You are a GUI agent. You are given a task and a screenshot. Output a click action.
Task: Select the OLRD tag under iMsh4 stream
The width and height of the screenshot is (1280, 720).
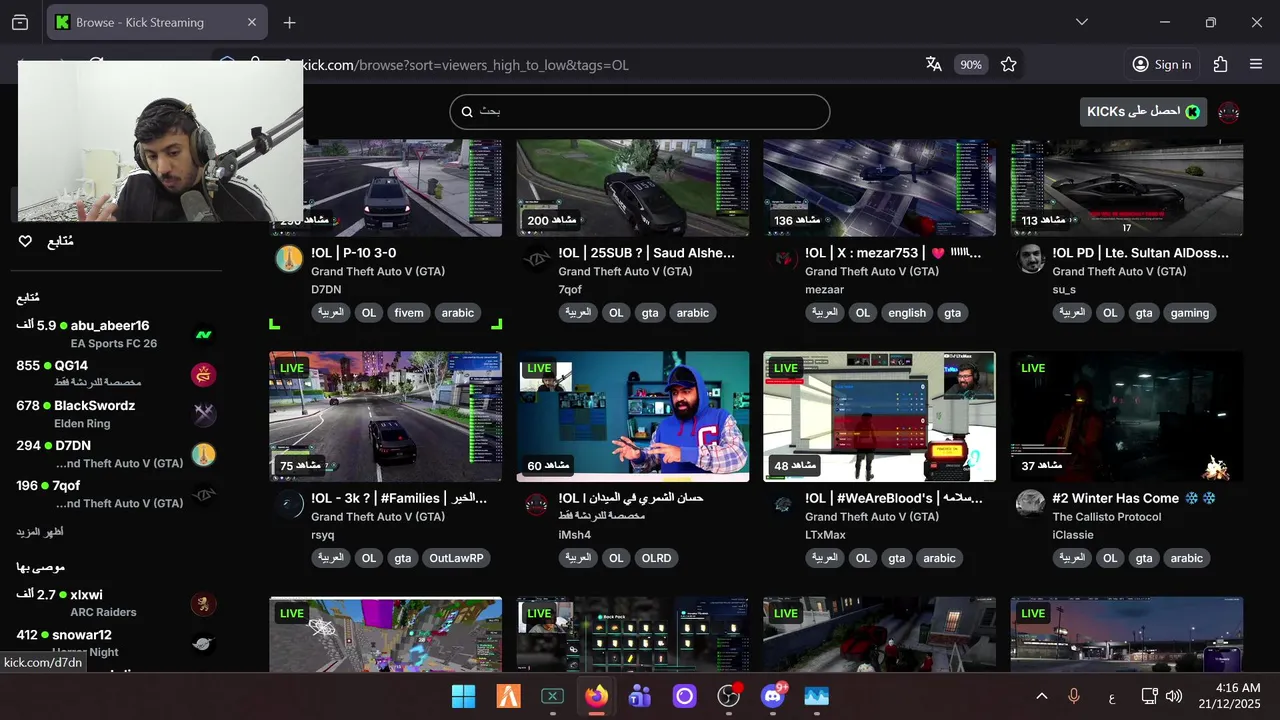656,558
